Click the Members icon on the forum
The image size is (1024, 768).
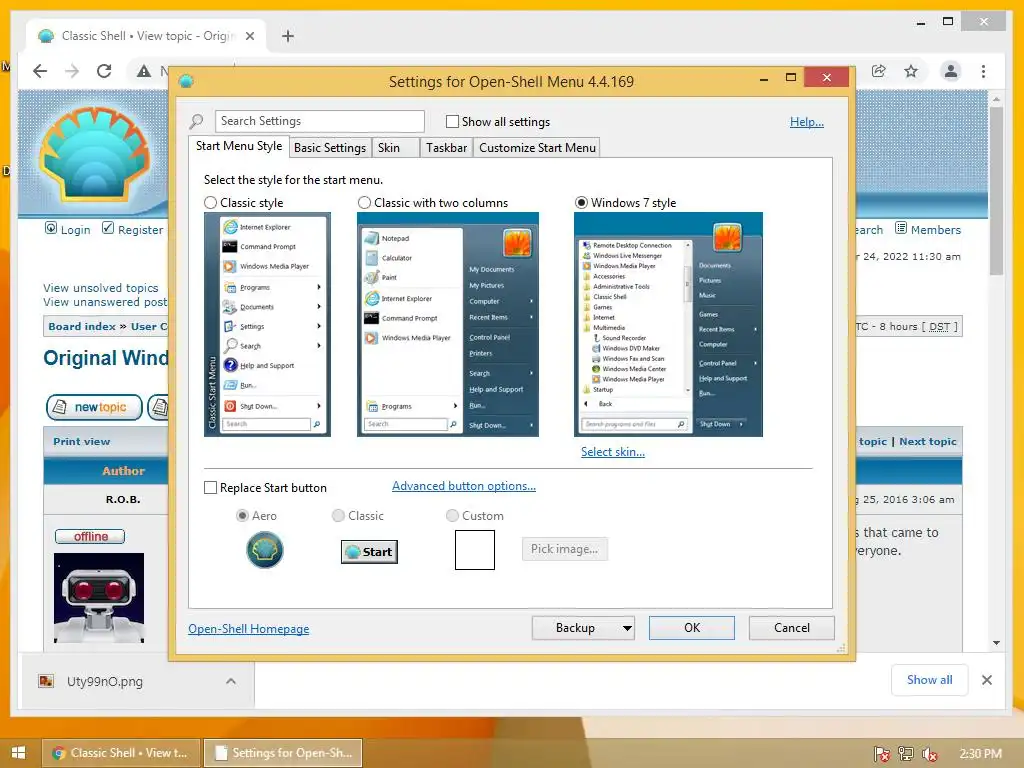901,228
